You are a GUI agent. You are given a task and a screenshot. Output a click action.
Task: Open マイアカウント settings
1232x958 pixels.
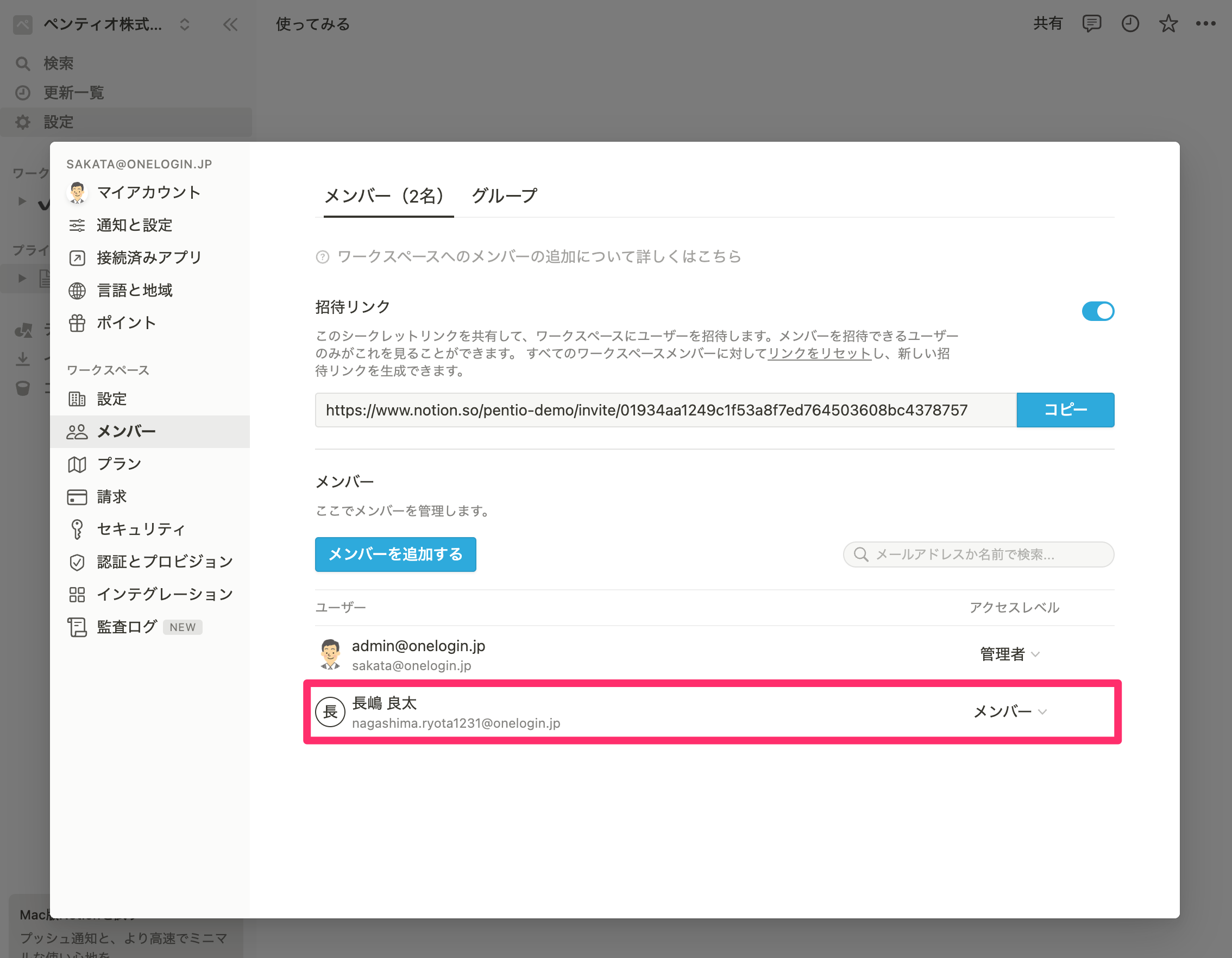pos(149,192)
